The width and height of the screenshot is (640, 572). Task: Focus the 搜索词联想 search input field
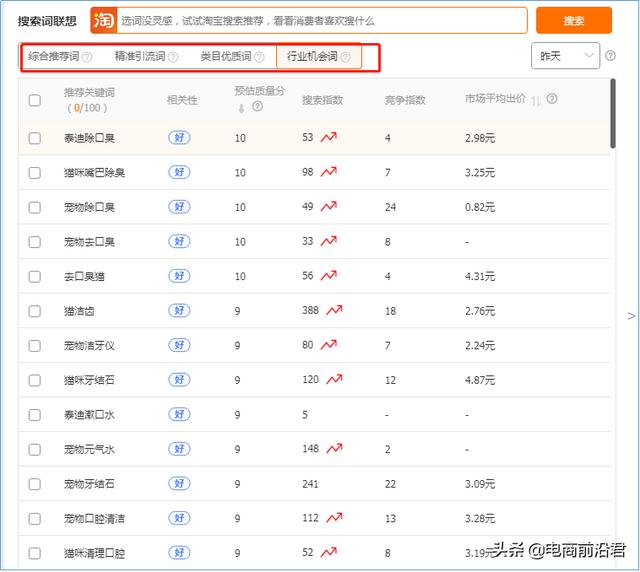322,20
